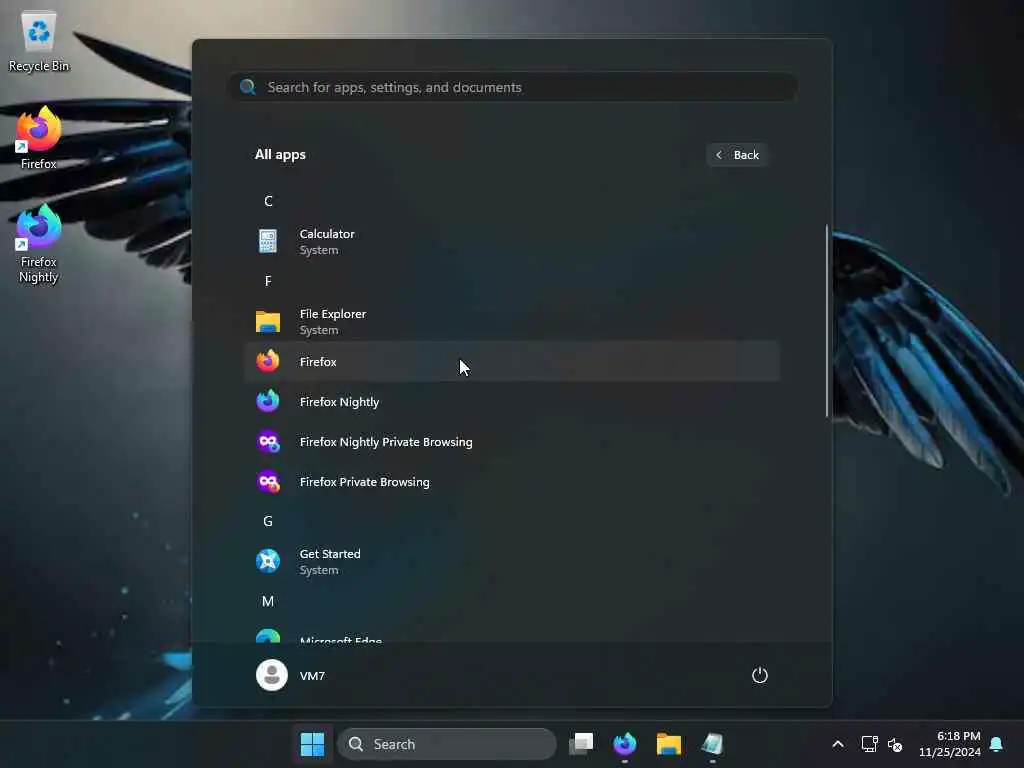Click the muted volume tray icon

(x=895, y=744)
